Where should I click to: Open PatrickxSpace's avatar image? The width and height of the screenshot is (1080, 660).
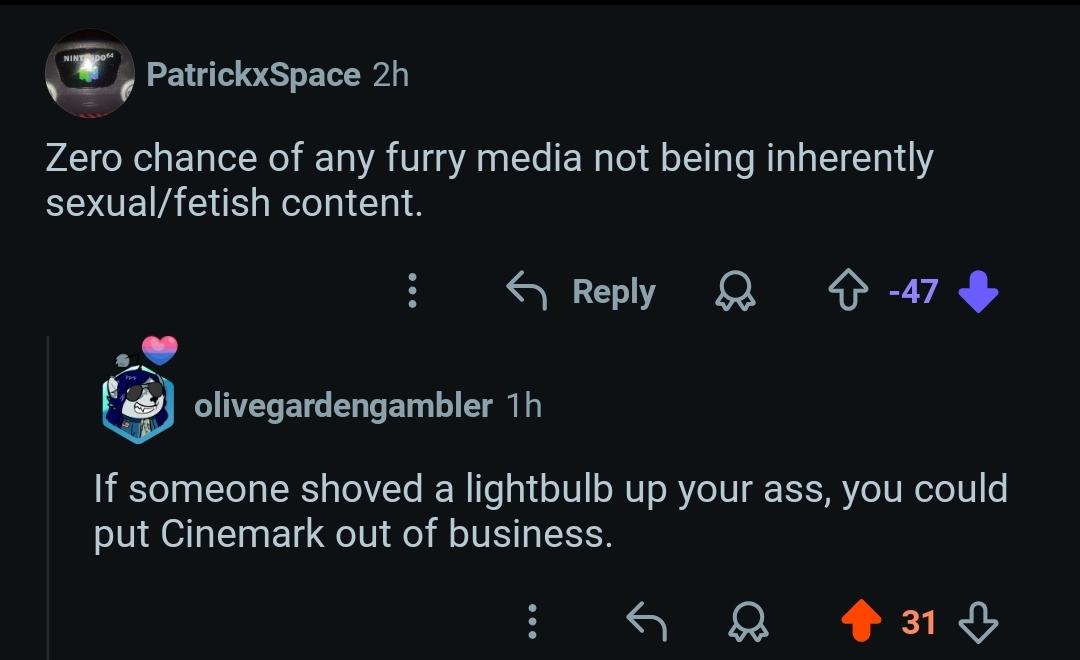90,72
